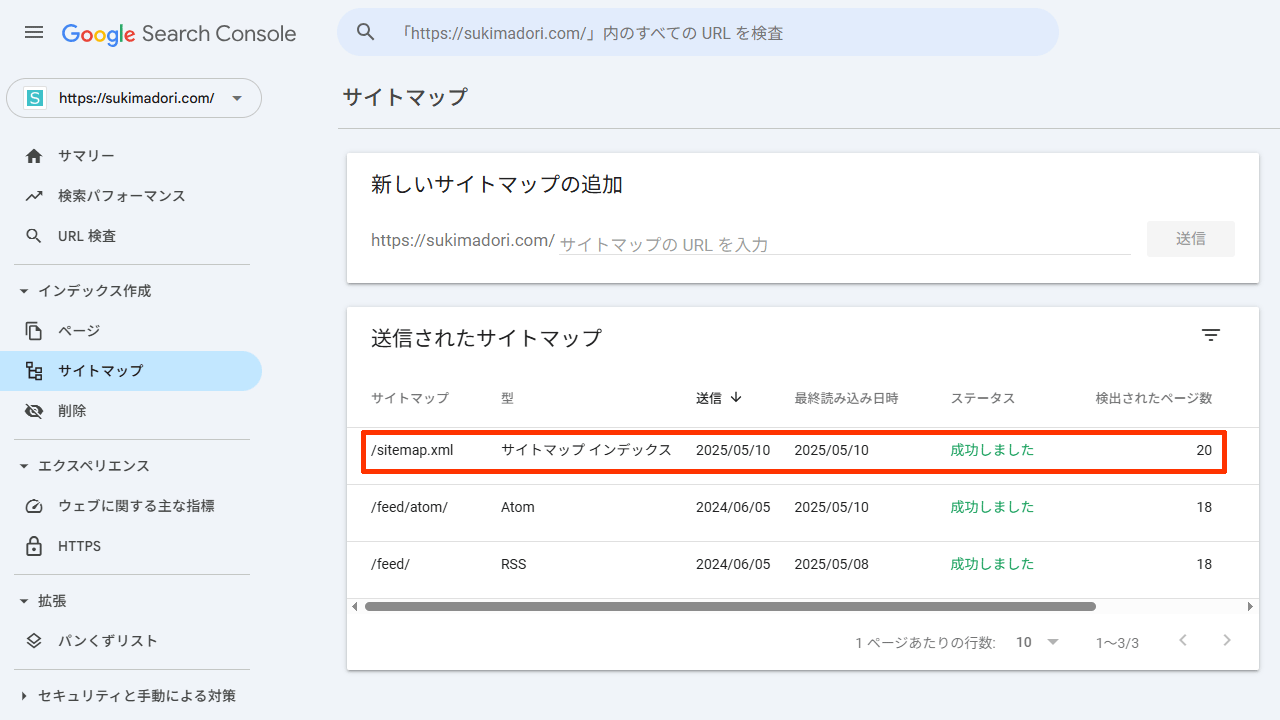
Task: Click scrollbar right arrow under table
Action: [1250, 606]
